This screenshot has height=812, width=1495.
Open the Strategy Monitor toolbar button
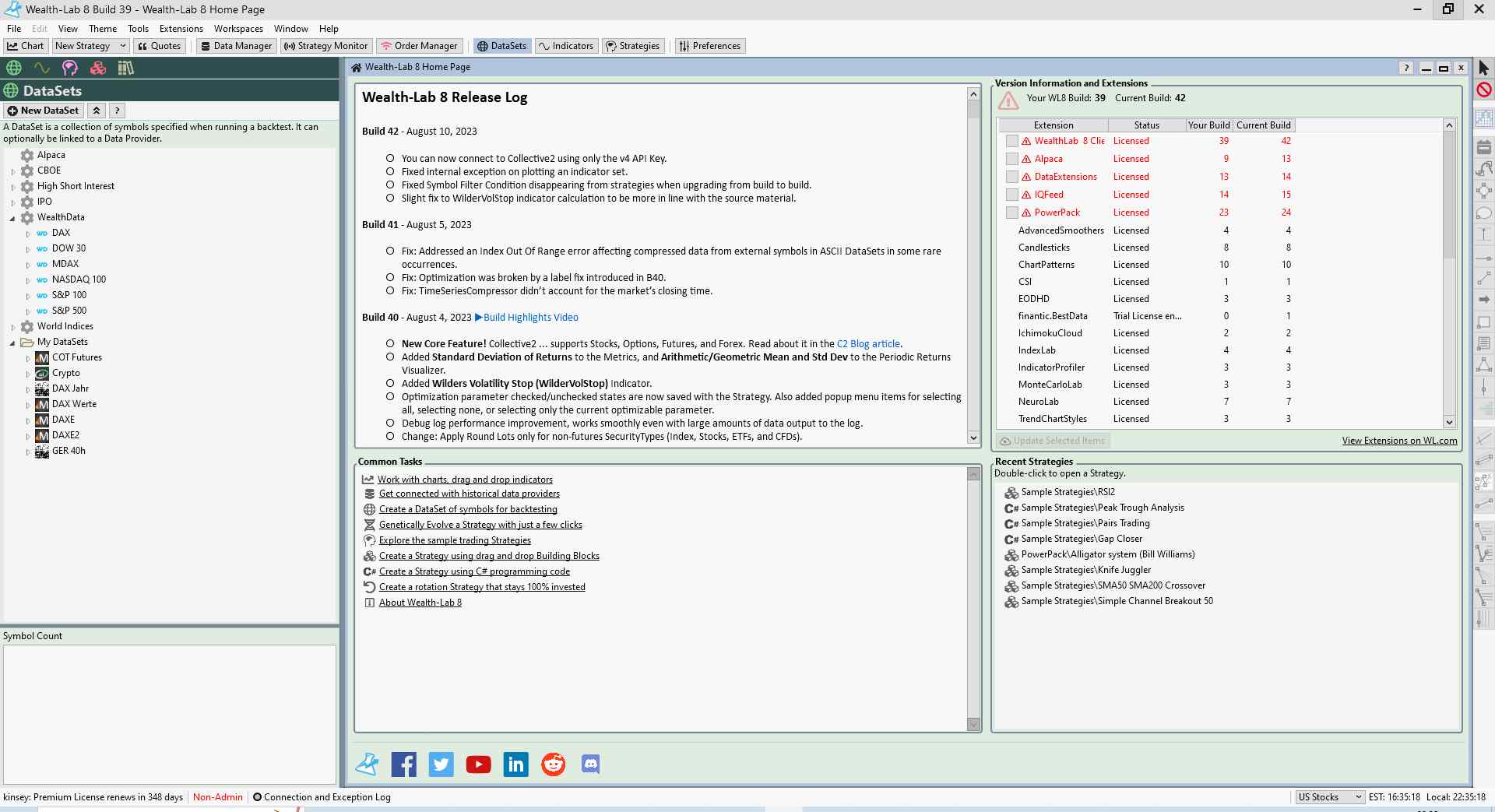(325, 46)
